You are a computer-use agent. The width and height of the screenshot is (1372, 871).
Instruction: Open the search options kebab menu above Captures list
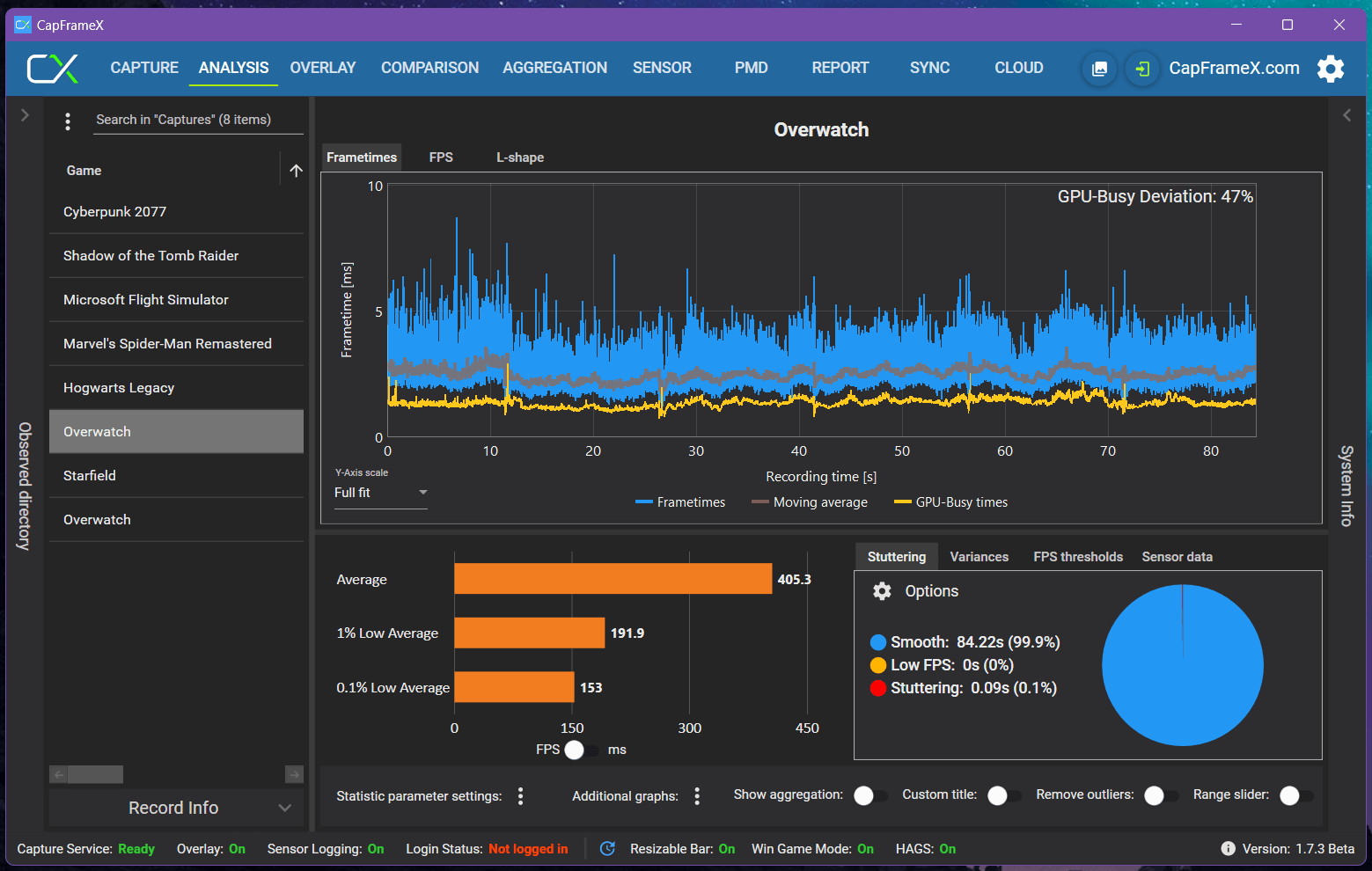68,121
